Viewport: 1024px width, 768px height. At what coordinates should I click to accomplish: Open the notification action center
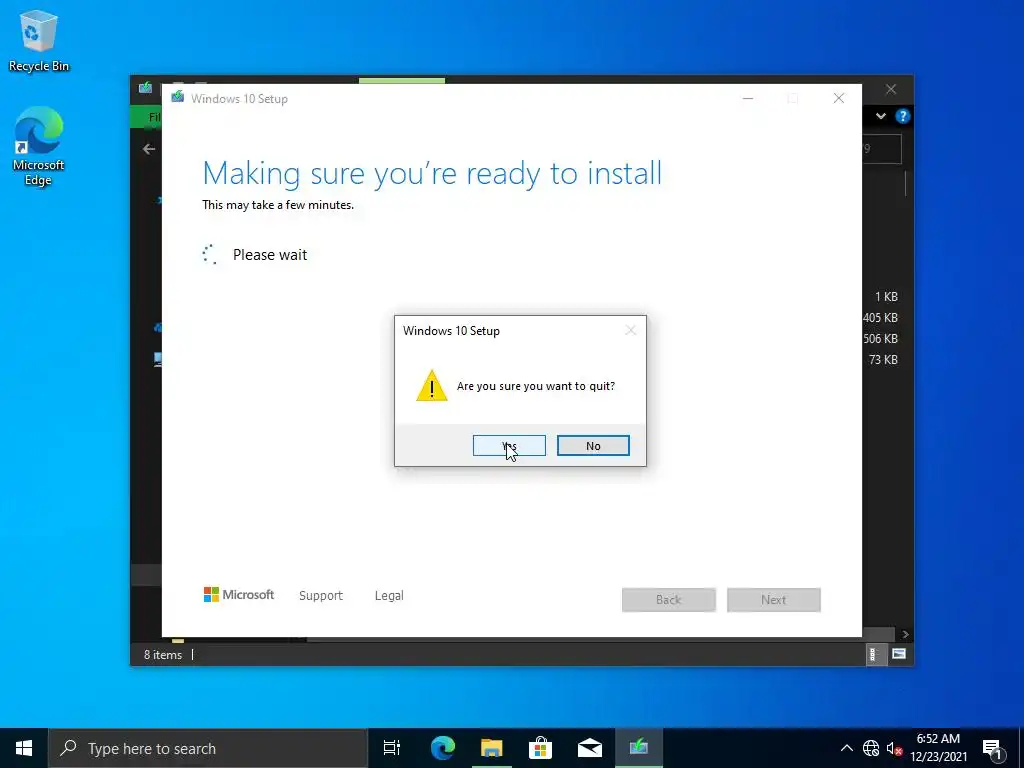pos(993,749)
